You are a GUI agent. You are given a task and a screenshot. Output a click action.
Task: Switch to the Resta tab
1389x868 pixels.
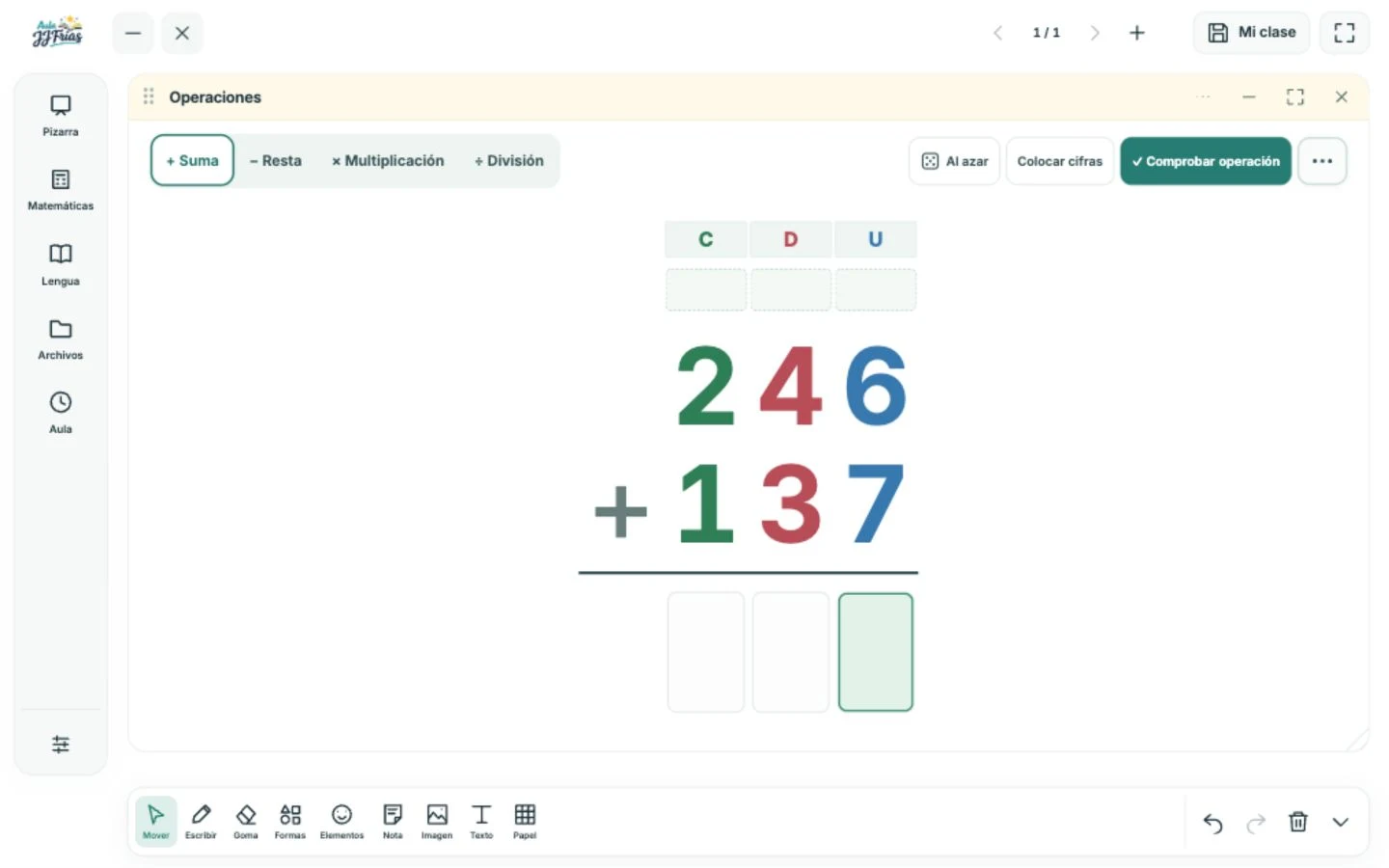[276, 161]
